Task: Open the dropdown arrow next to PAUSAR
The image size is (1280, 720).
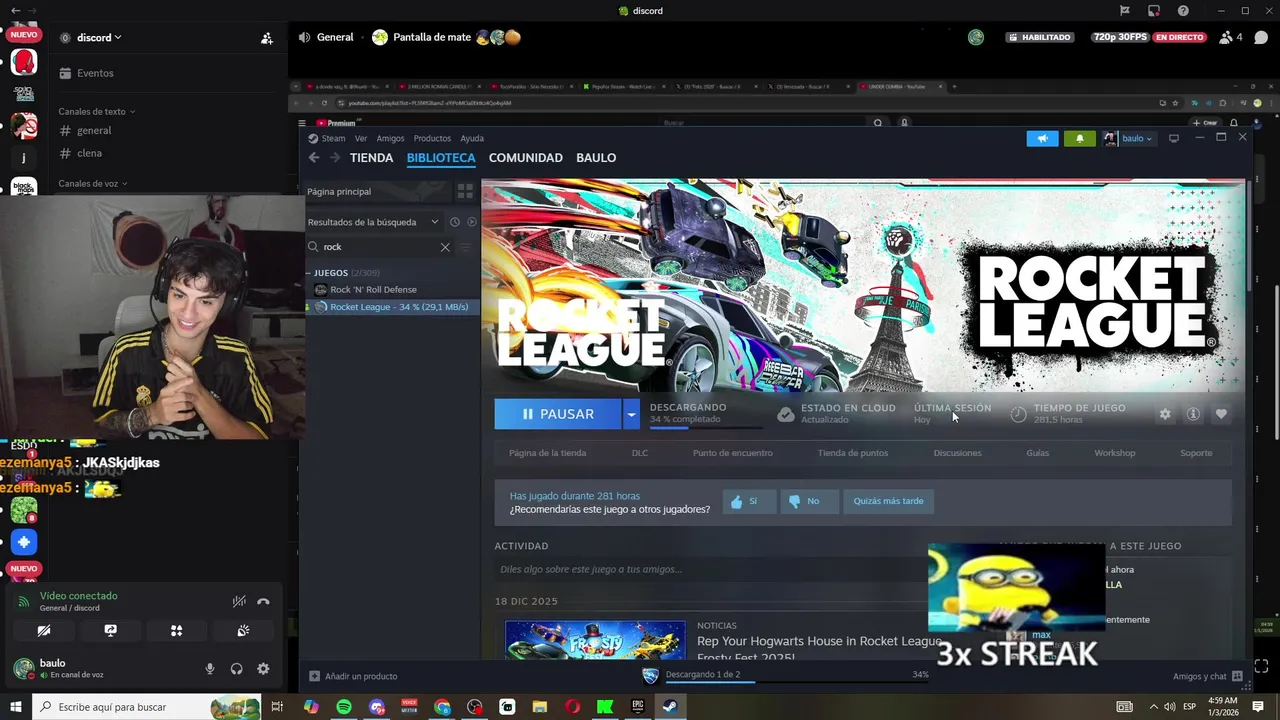Action: 631,414
